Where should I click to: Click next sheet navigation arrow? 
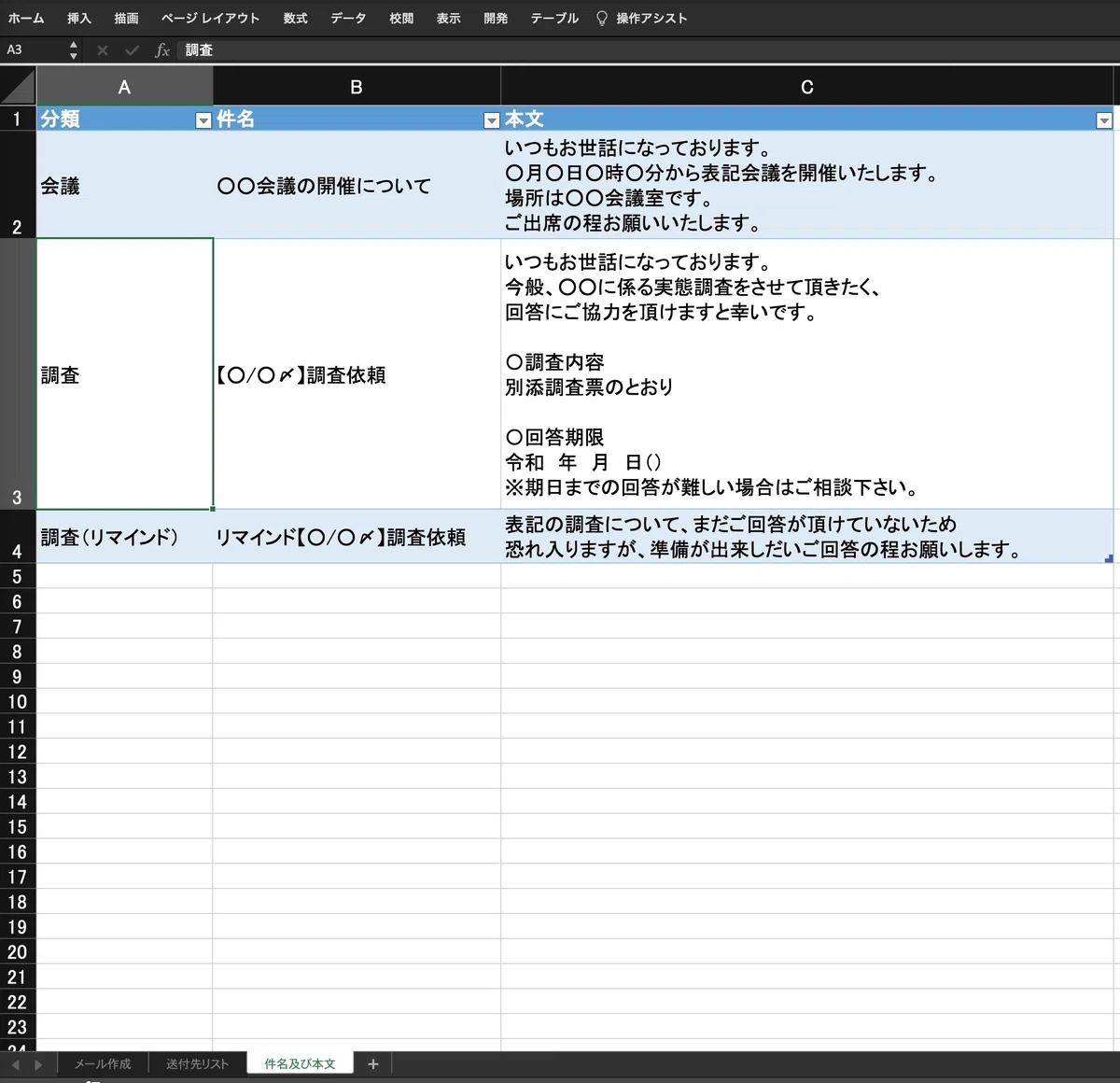click(38, 1064)
